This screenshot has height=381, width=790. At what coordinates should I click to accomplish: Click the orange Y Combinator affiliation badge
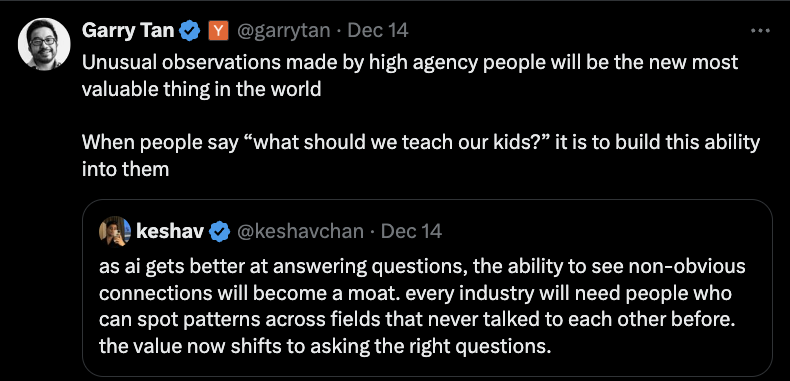pyautogui.click(x=218, y=31)
